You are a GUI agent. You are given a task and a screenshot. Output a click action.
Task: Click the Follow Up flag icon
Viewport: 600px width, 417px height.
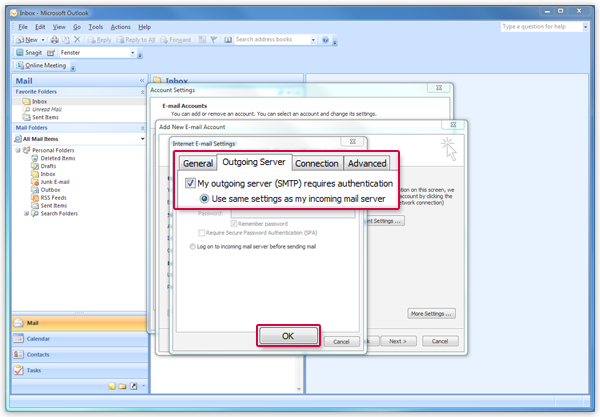tap(214, 39)
